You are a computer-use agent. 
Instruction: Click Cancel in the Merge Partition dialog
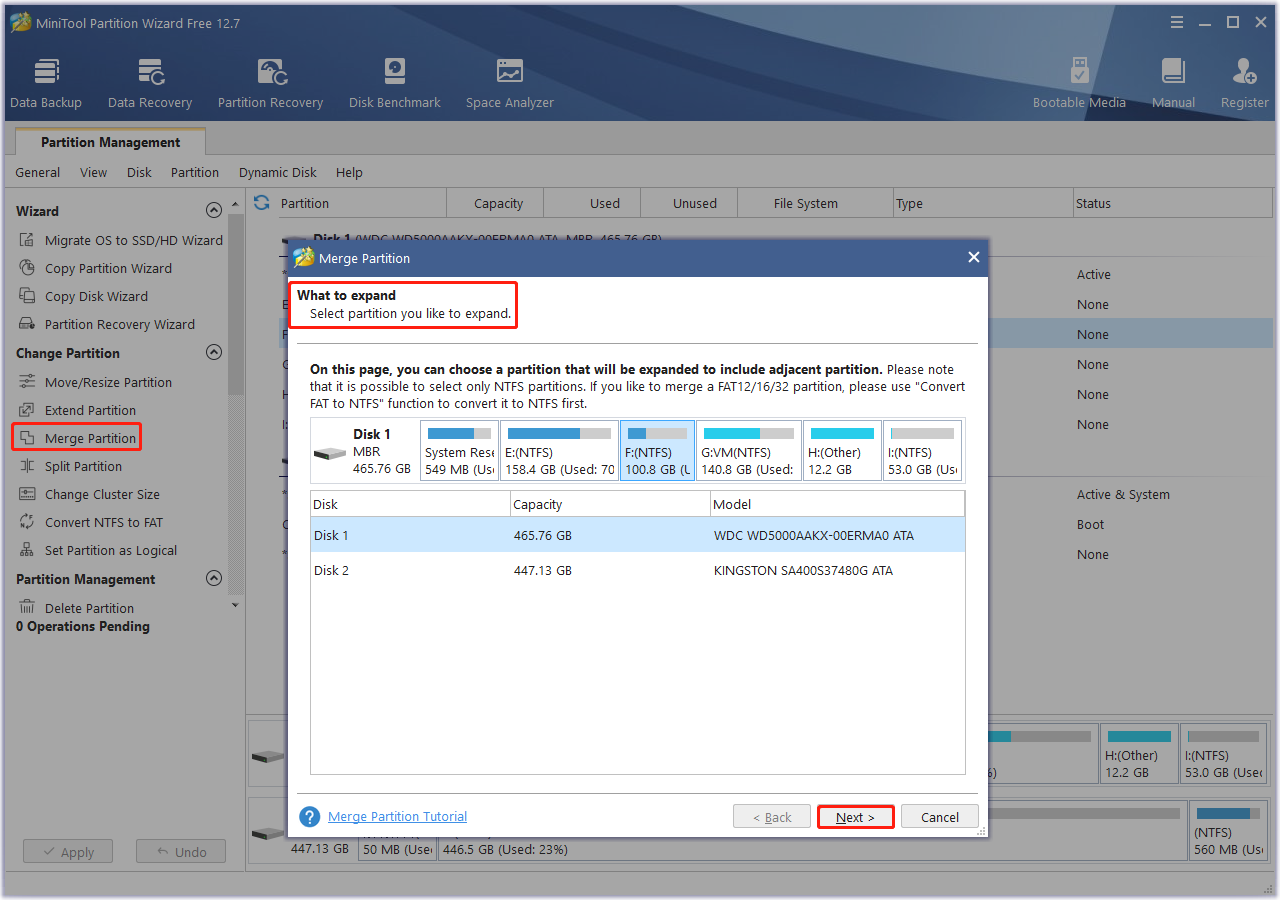(x=940, y=817)
